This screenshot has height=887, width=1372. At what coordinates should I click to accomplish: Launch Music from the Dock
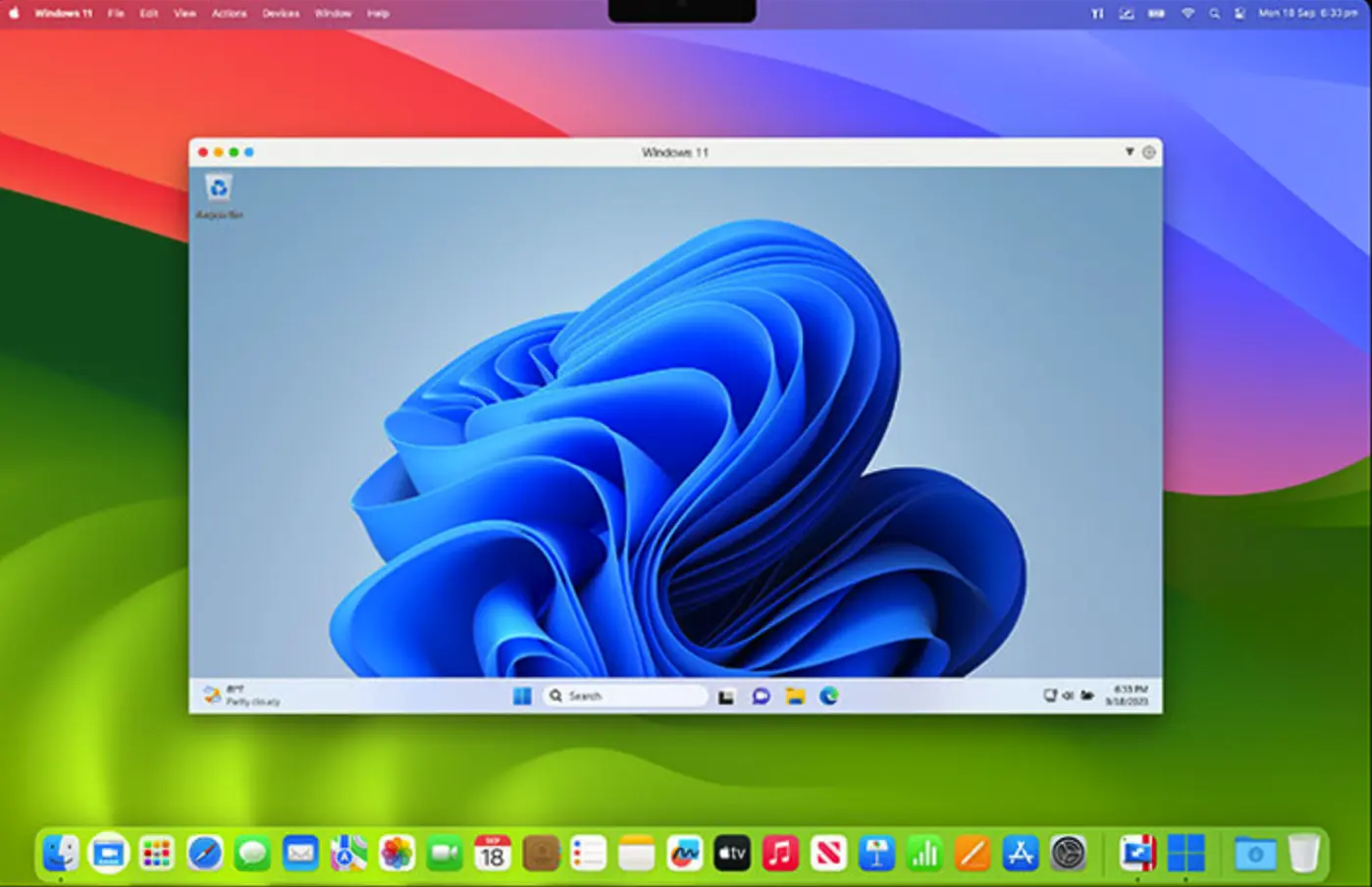(x=780, y=853)
